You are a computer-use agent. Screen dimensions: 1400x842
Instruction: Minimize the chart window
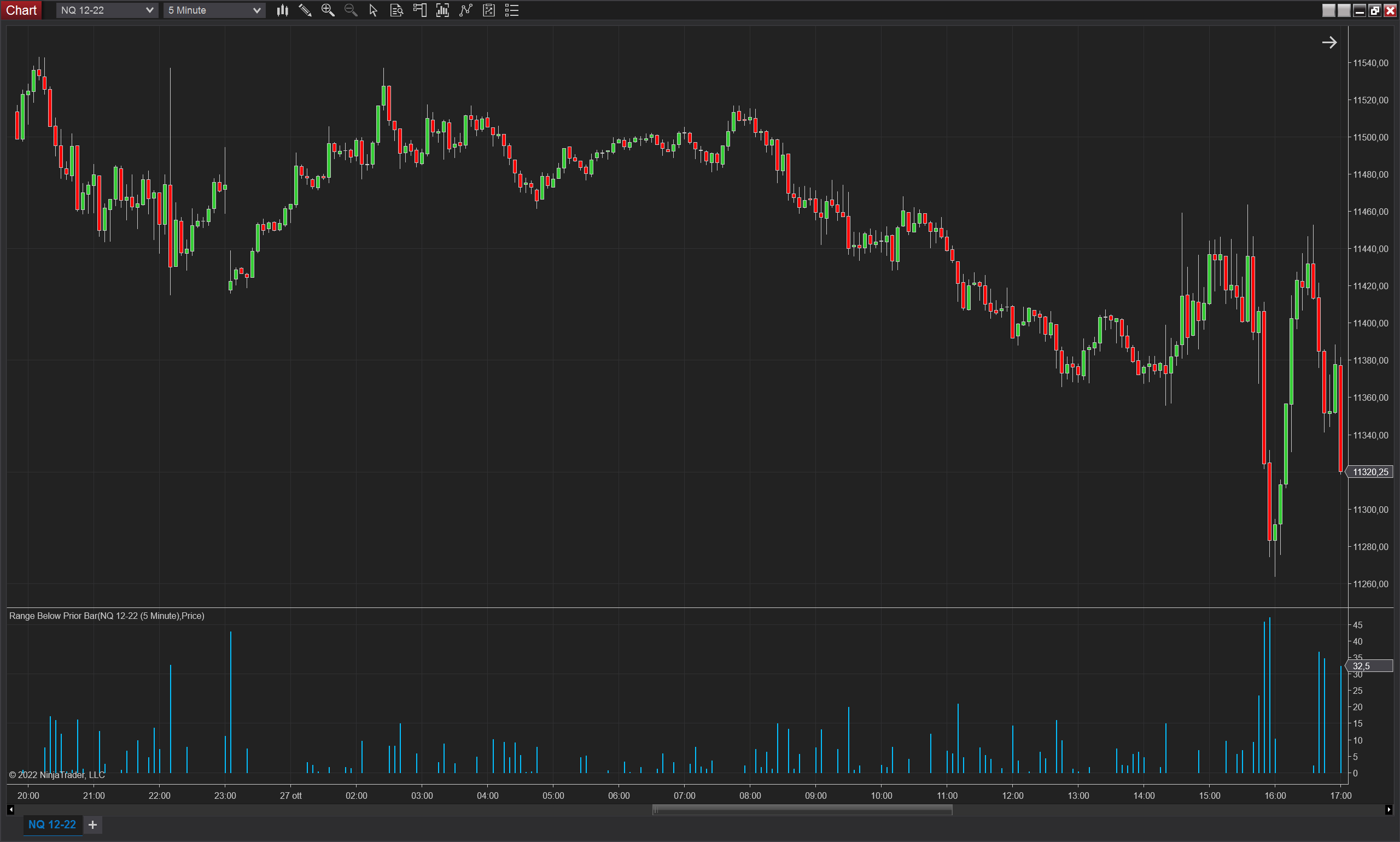tap(1359, 10)
